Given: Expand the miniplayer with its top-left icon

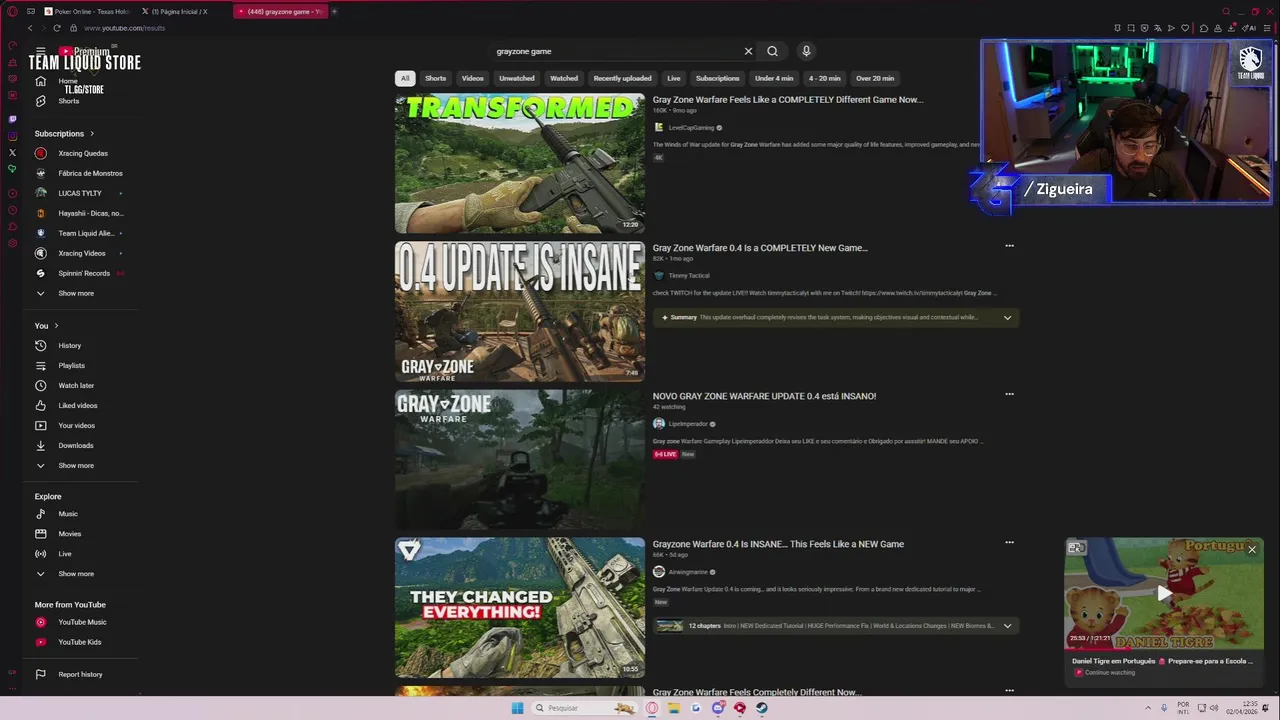Looking at the screenshot, I should tap(1076, 548).
